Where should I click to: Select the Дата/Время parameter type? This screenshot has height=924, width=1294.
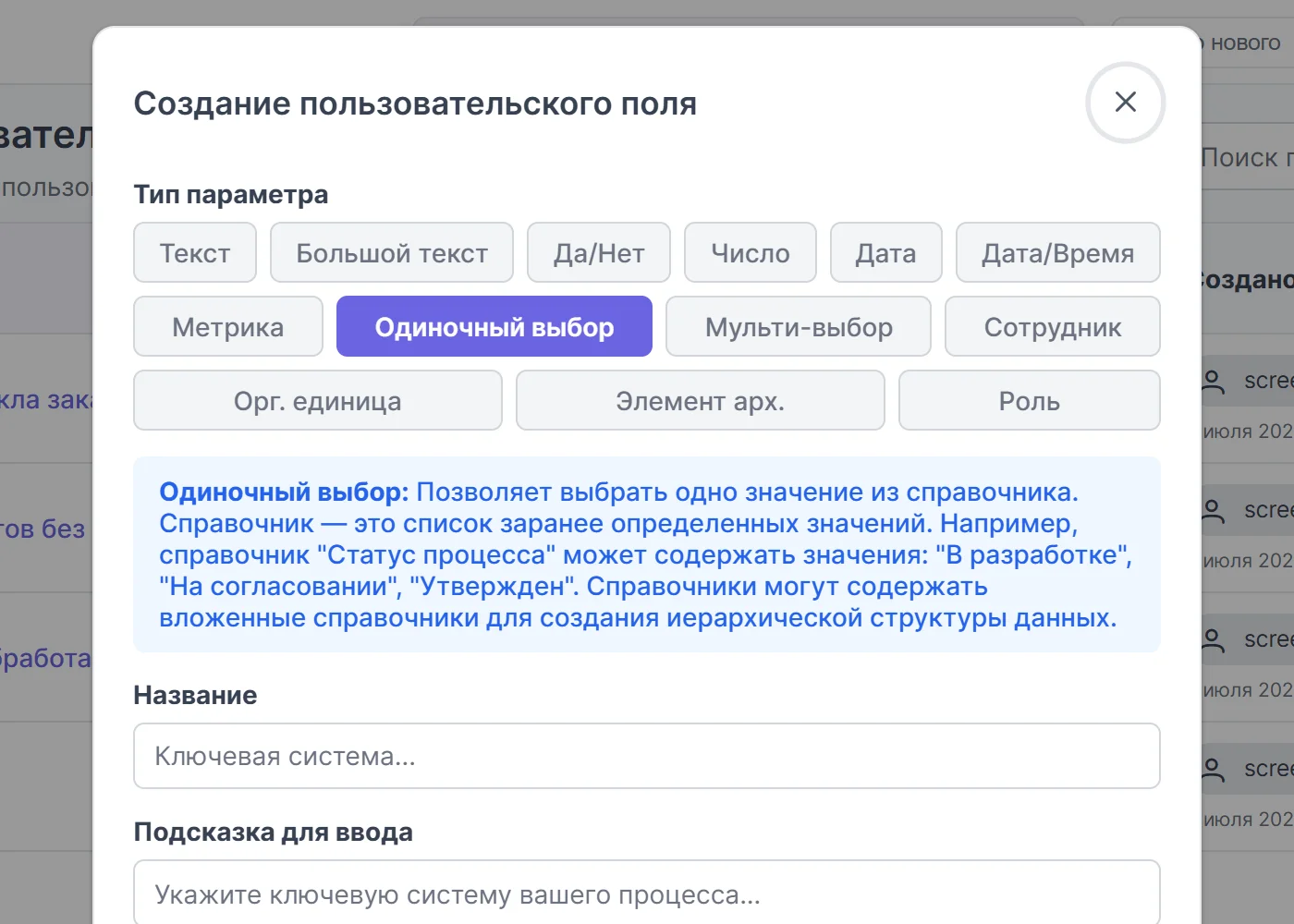pos(1058,252)
